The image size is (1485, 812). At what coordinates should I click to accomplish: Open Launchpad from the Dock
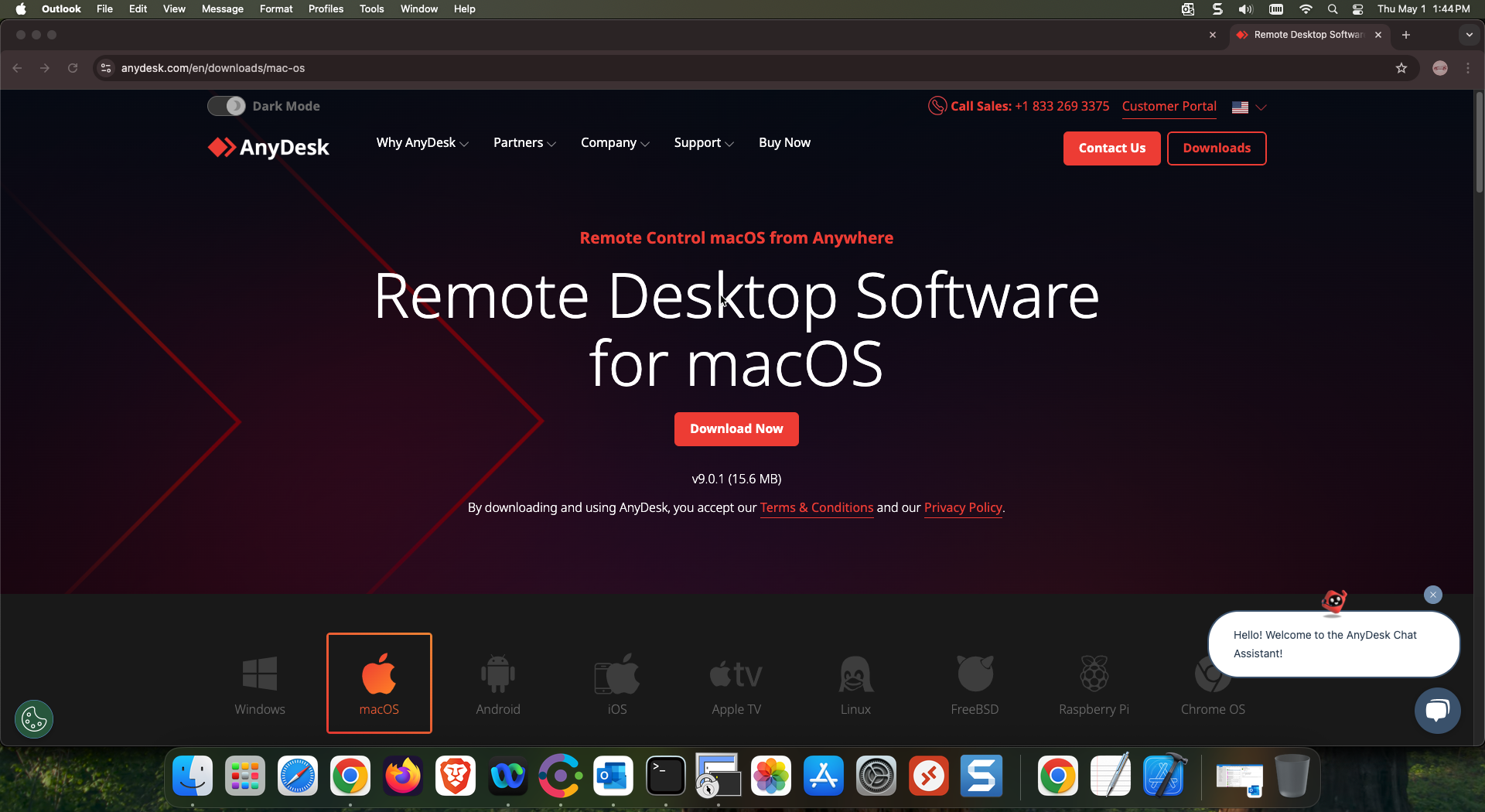[245, 776]
